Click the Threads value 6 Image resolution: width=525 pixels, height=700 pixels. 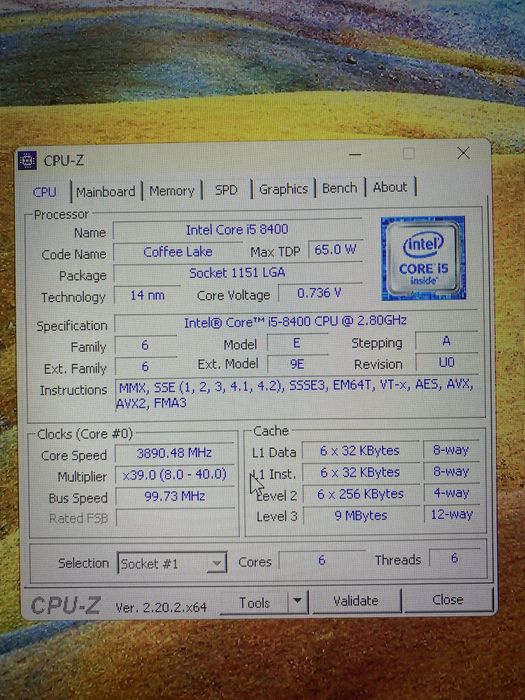[x=454, y=558]
